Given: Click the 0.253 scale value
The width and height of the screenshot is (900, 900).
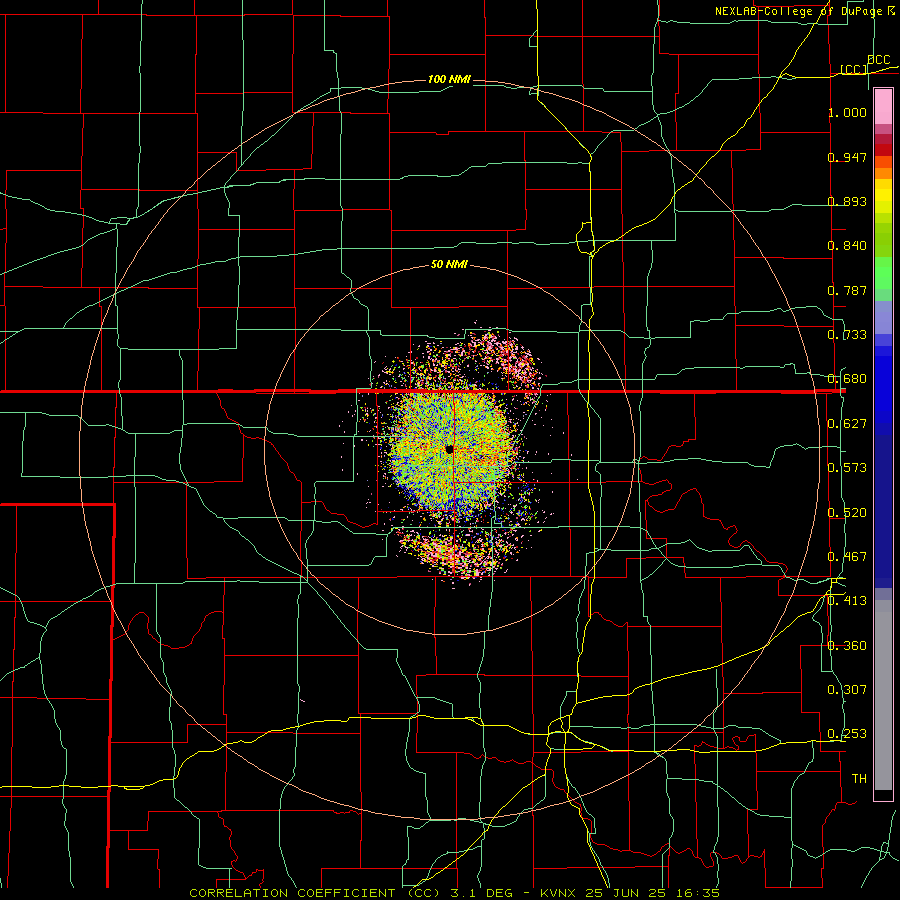Looking at the screenshot, I should tap(847, 734).
